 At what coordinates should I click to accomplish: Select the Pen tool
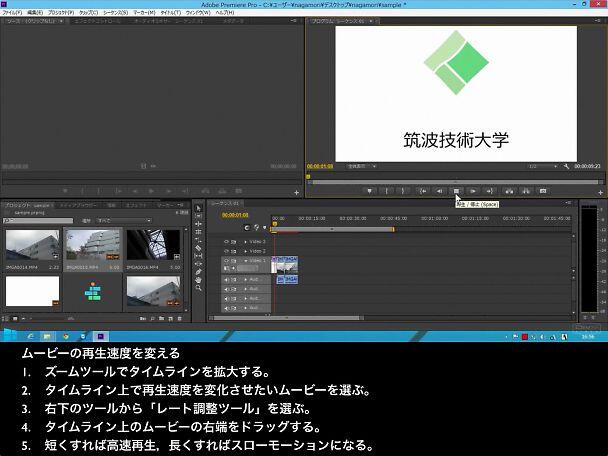pyautogui.click(x=199, y=272)
